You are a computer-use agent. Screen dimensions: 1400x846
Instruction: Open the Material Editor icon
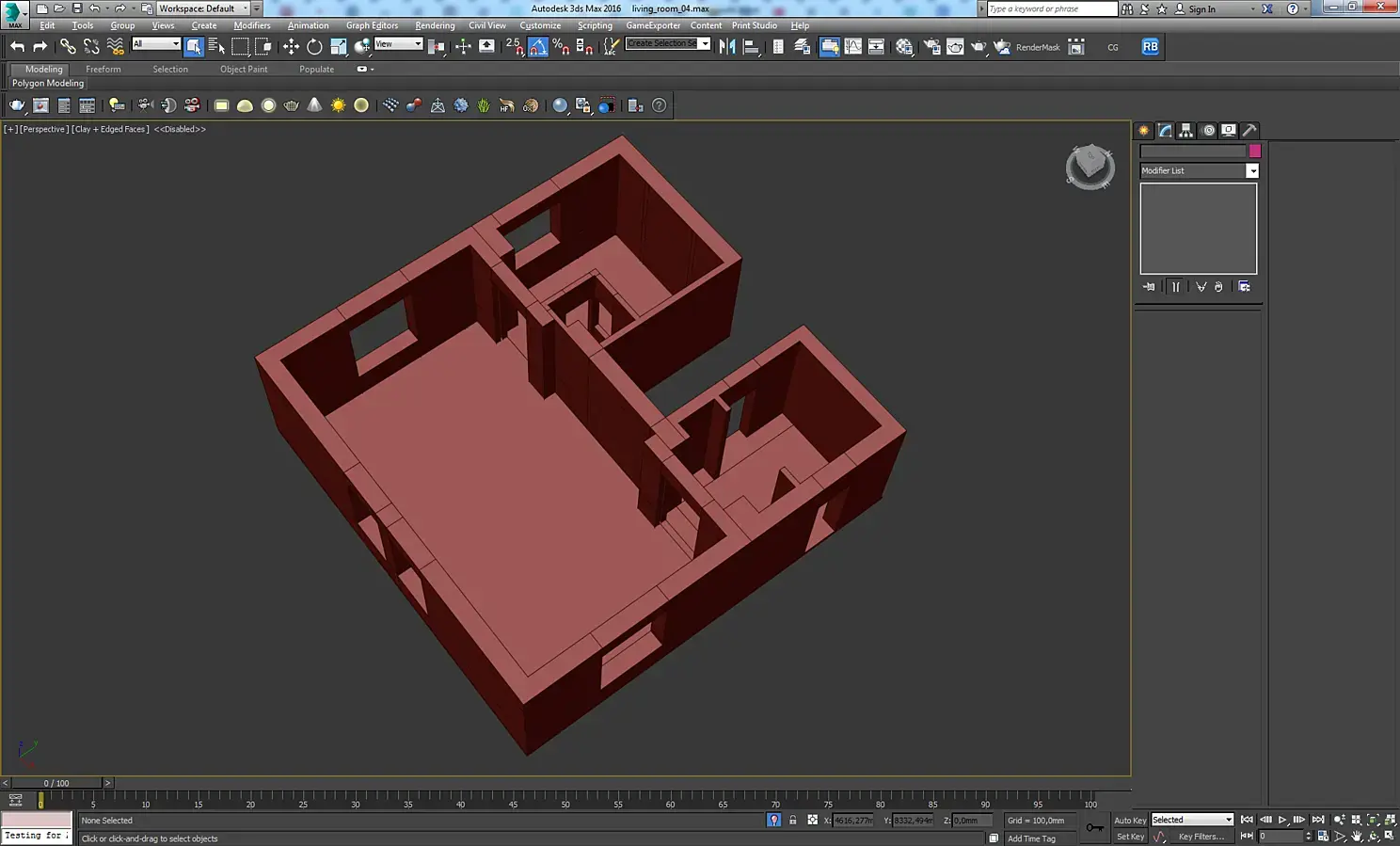(x=904, y=46)
